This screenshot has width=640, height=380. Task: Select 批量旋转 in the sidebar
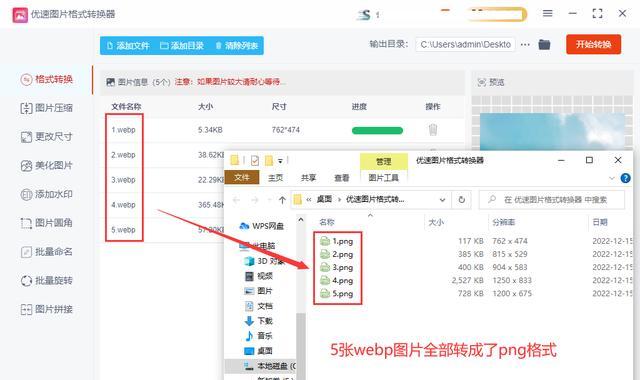47,281
